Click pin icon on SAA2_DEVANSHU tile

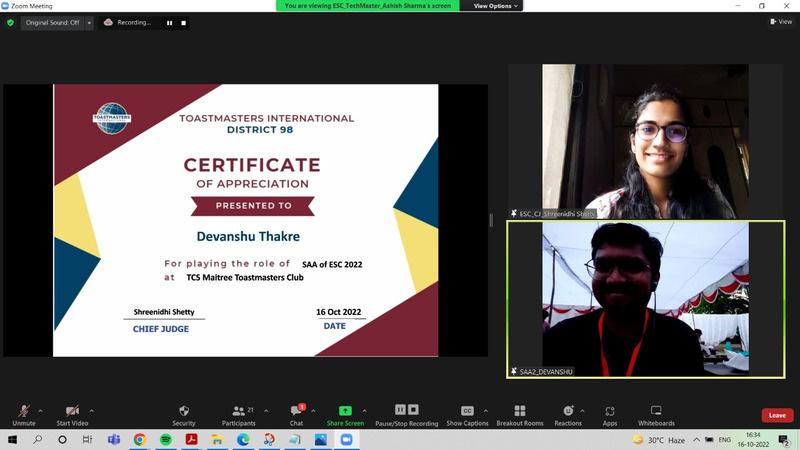[513, 371]
